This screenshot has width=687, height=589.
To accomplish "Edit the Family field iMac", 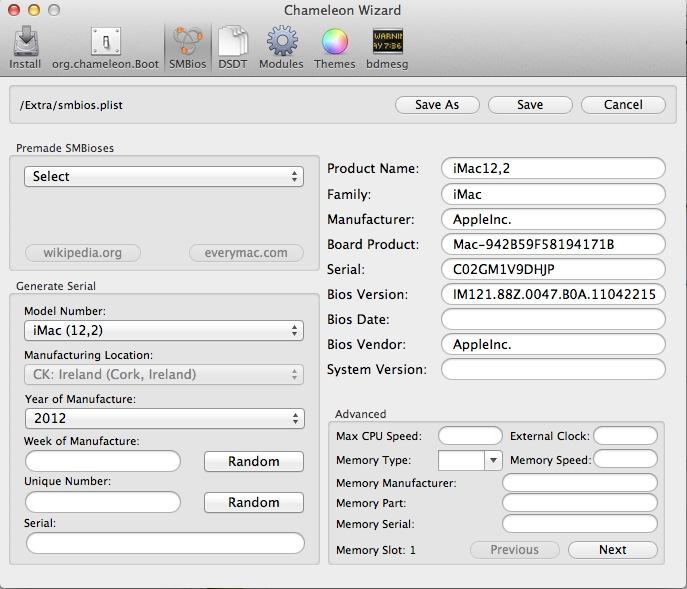I will click(x=553, y=194).
